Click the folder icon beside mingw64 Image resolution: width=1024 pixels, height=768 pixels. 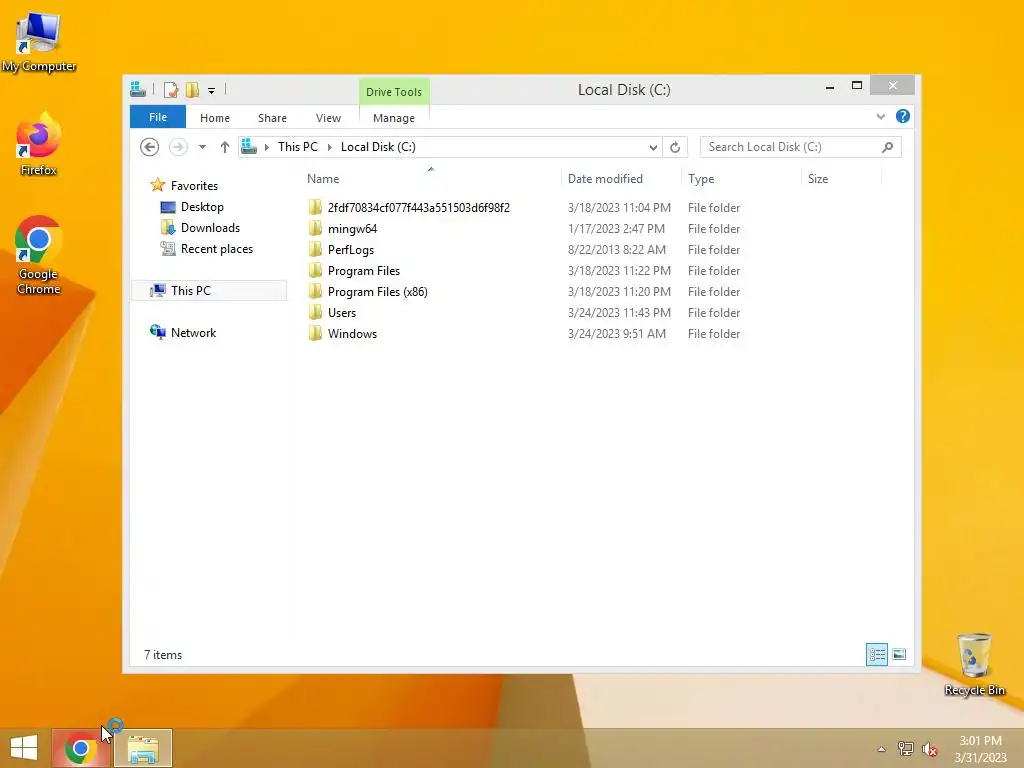pyautogui.click(x=315, y=229)
